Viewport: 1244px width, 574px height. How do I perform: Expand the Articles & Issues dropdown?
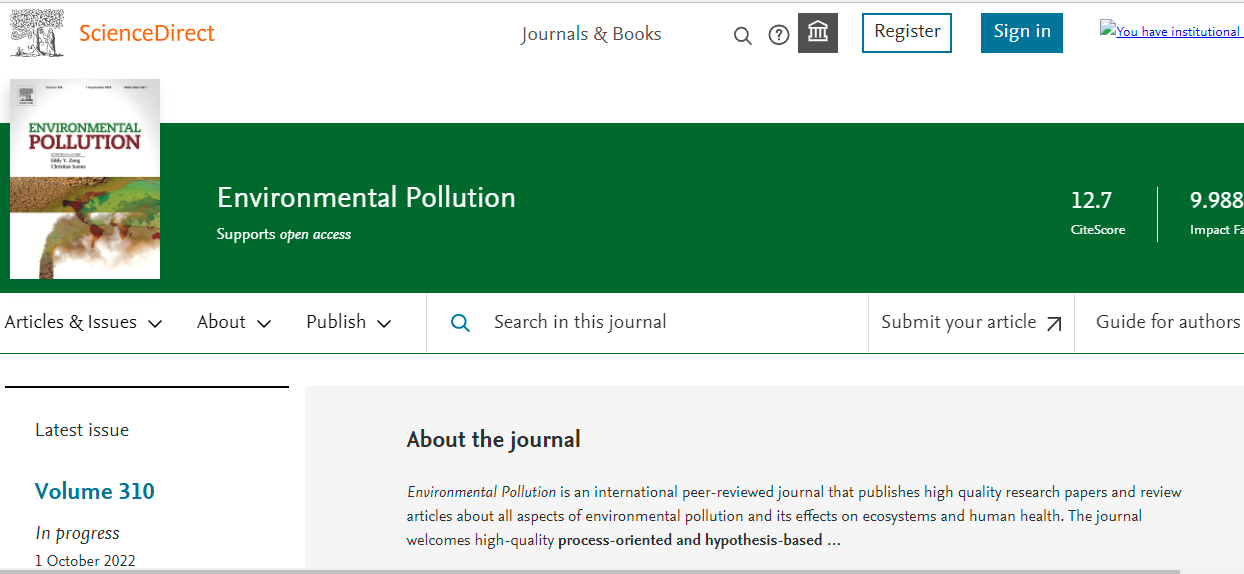click(83, 322)
